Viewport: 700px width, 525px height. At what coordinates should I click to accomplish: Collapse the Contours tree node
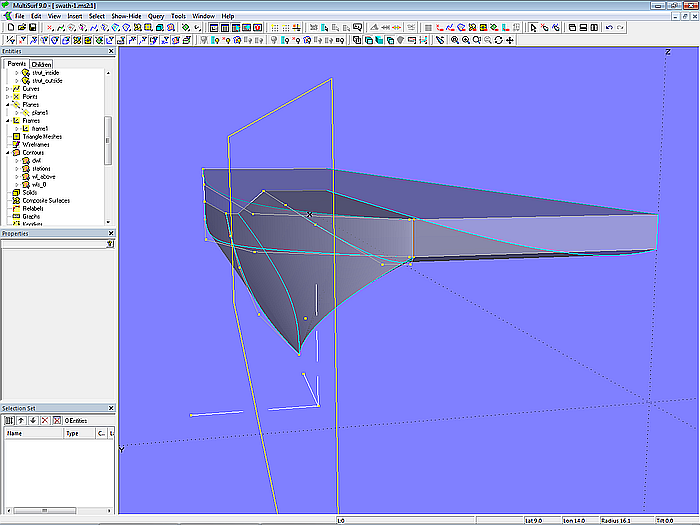(8, 152)
